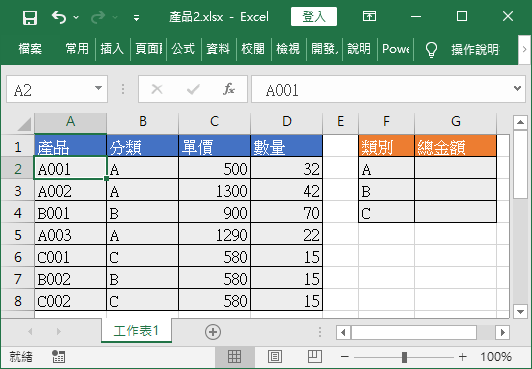The image size is (532, 369).
Task: Click the formula bar showing A001
Action: 381,90
